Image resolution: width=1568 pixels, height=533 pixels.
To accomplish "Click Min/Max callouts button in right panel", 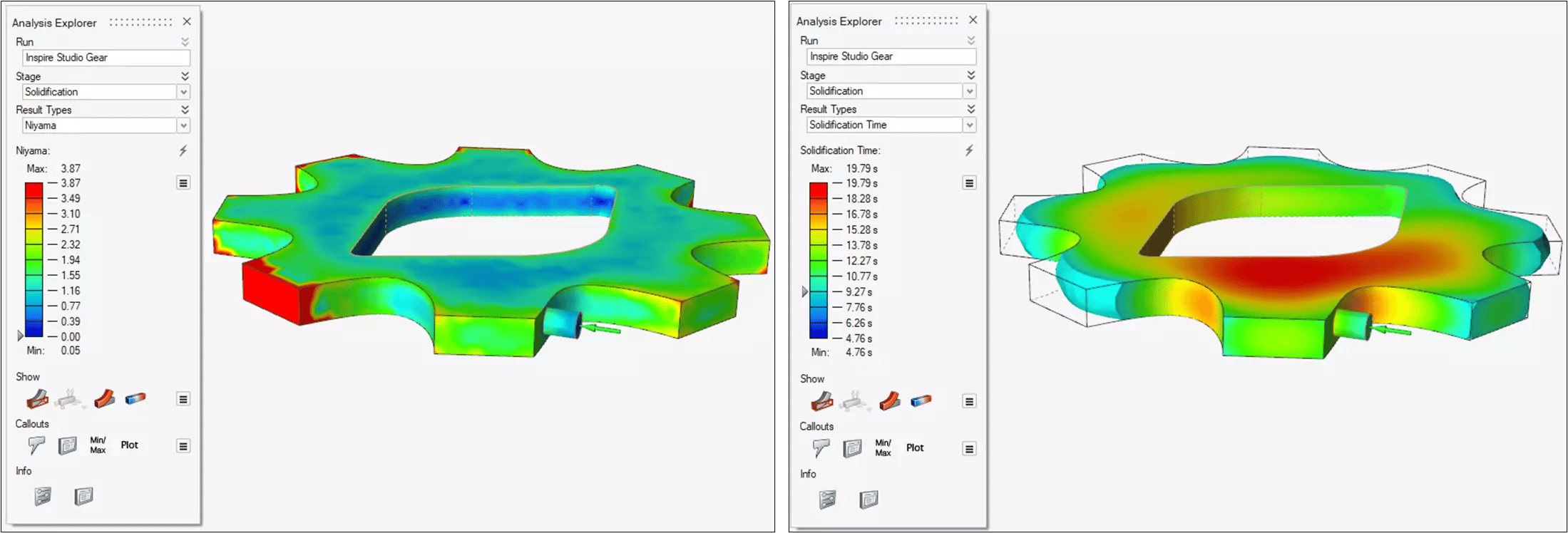I will (x=883, y=447).
